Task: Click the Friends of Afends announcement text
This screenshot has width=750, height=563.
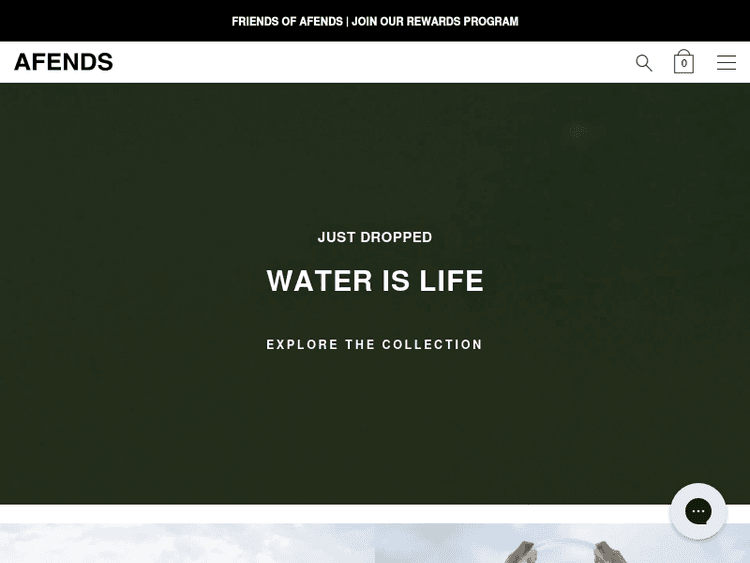Action: click(x=287, y=22)
